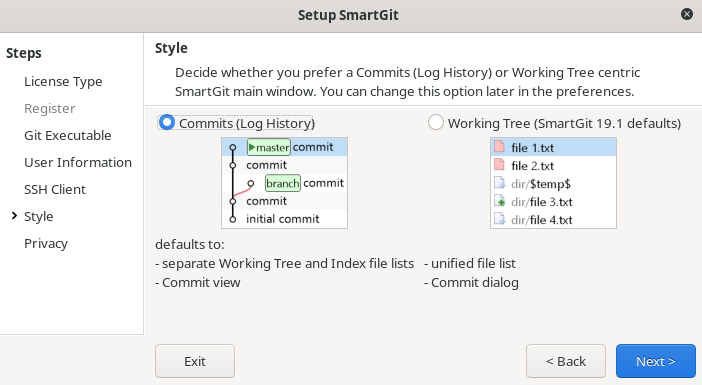Open the Register step
The width and height of the screenshot is (702, 385).
pos(50,108)
